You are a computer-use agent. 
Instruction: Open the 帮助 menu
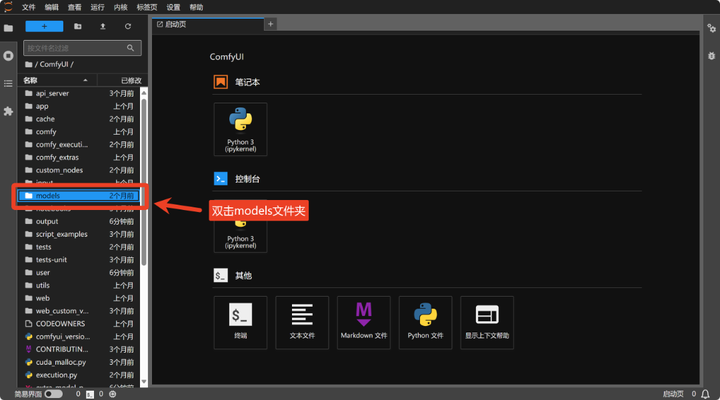pos(196,7)
